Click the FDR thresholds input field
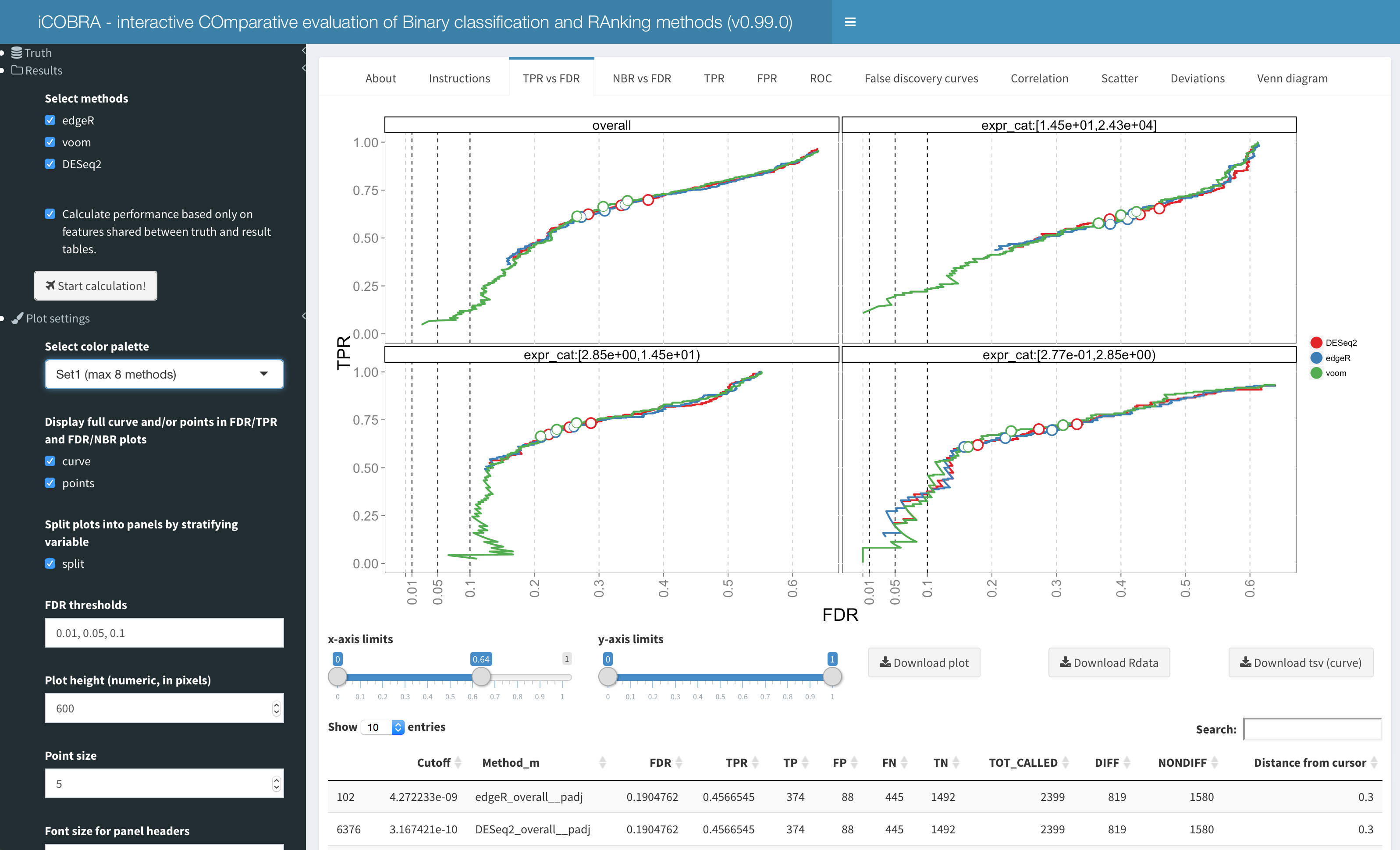 163,633
